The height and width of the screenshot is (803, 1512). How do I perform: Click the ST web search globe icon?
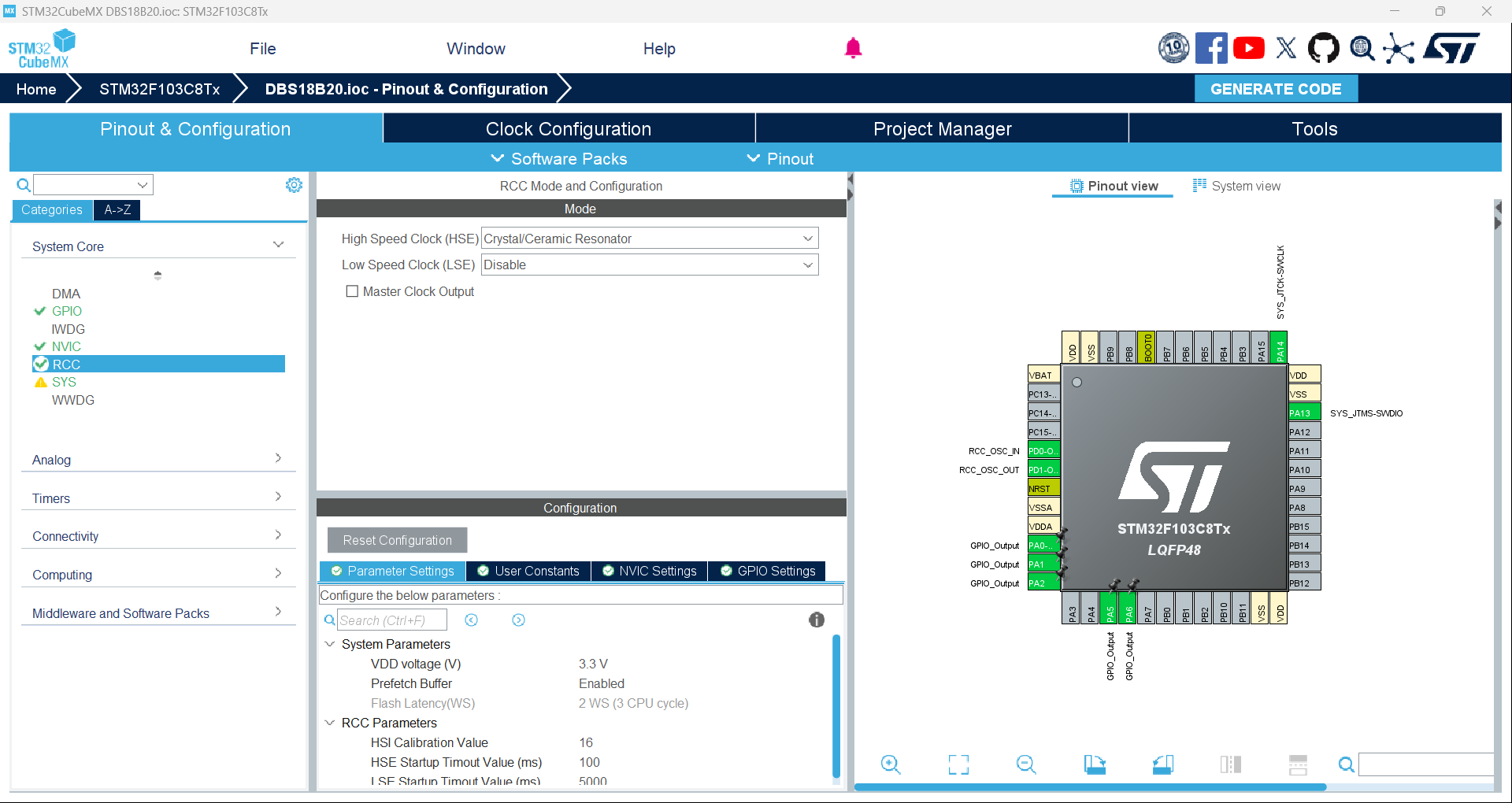1362,48
